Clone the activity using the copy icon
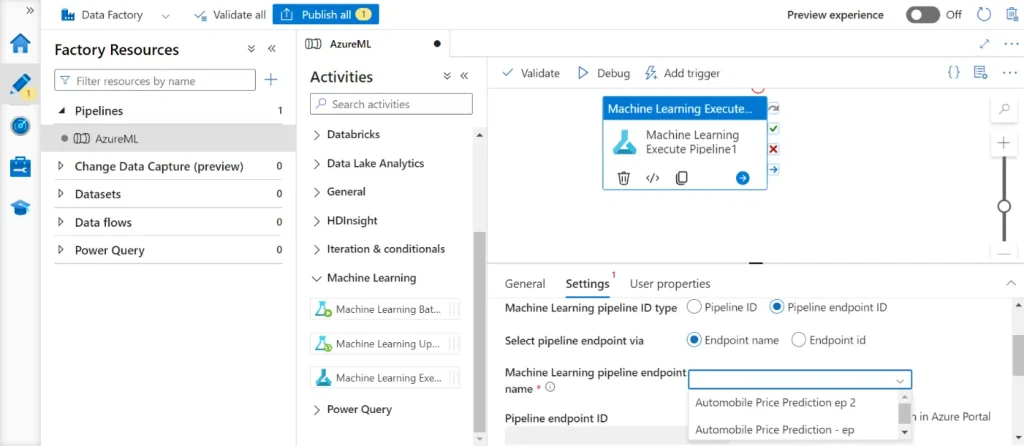The image size is (1024, 446). click(x=681, y=178)
